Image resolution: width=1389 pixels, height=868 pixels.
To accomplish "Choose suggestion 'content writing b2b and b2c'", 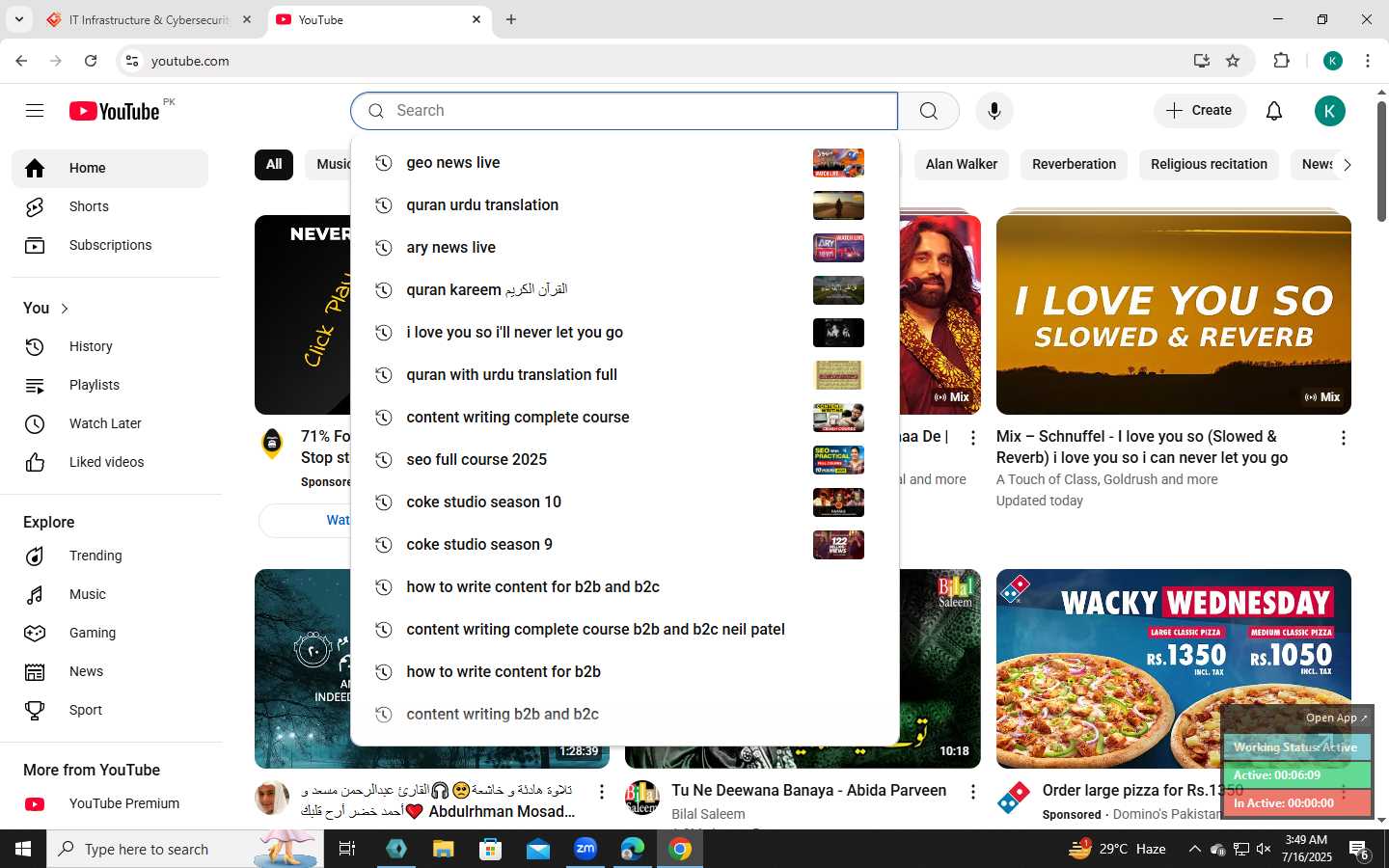I will click(625, 715).
